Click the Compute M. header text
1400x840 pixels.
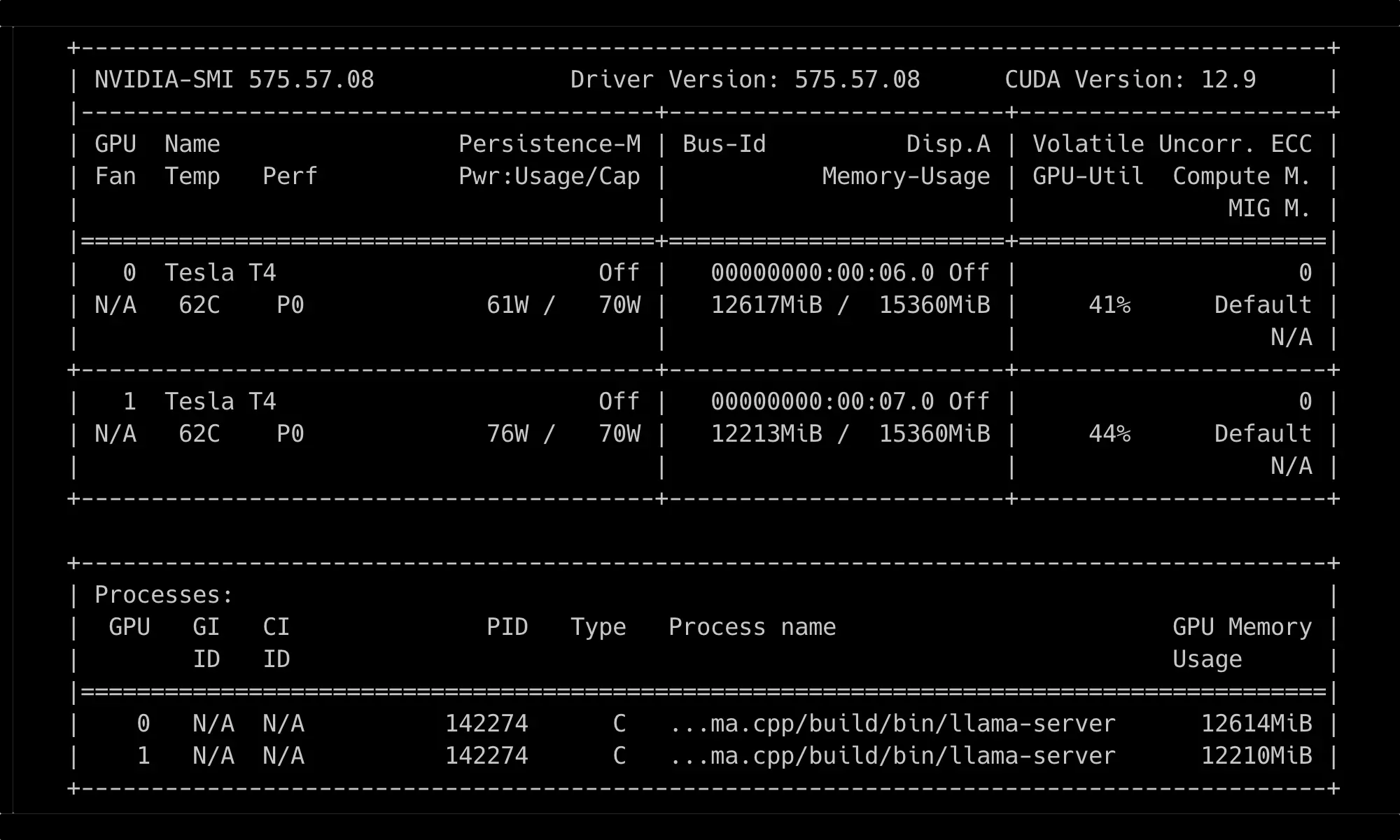point(1242,176)
